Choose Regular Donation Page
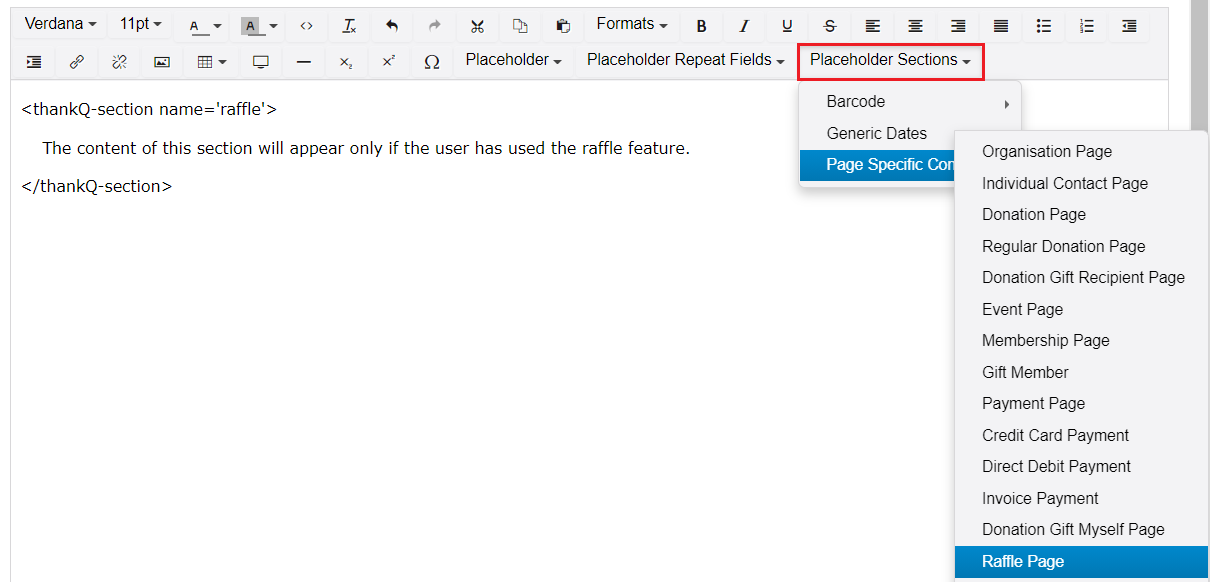Image resolution: width=1213 pixels, height=582 pixels. point(1081,247)
